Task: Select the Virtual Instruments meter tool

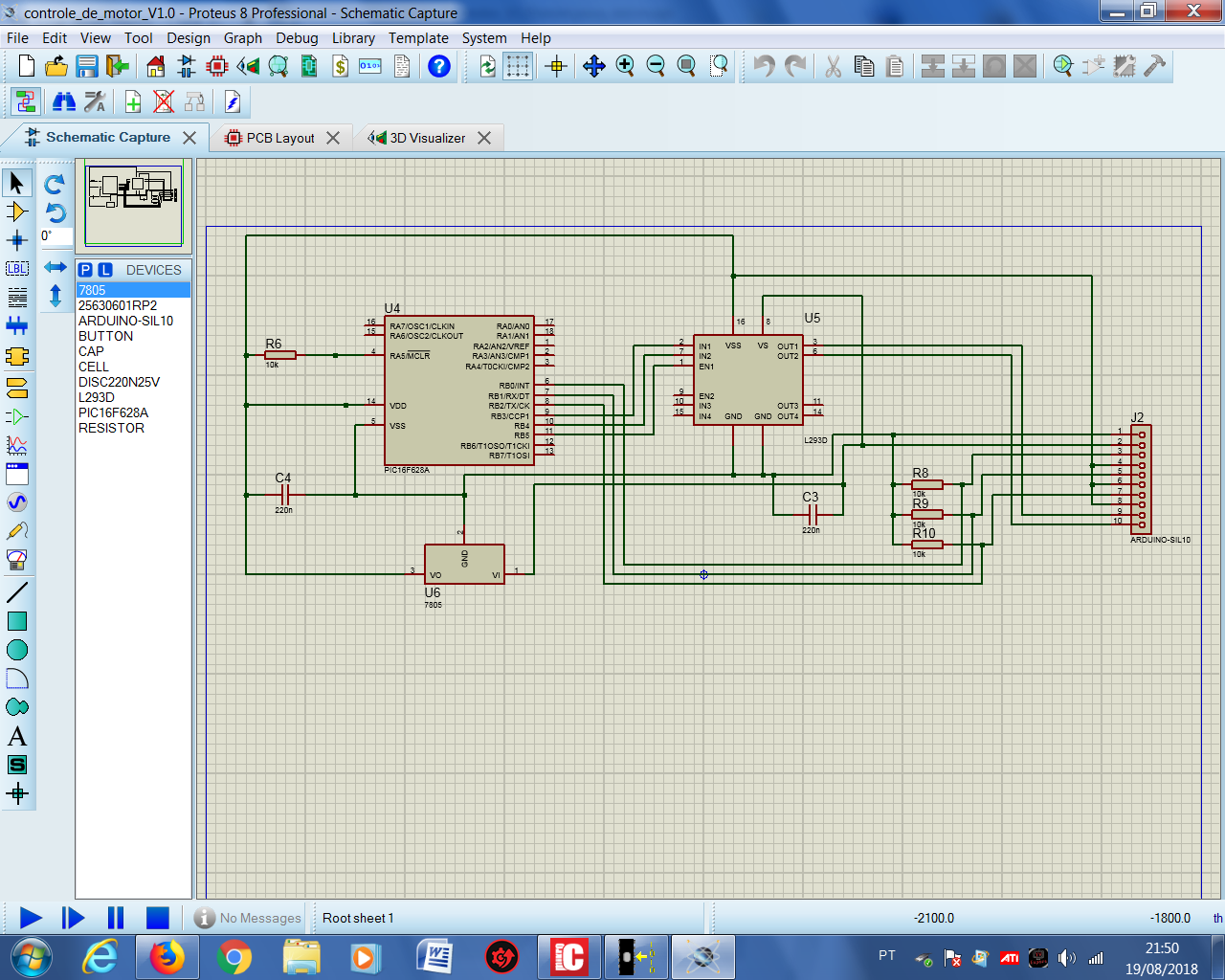Action: (x=17, y=560)
